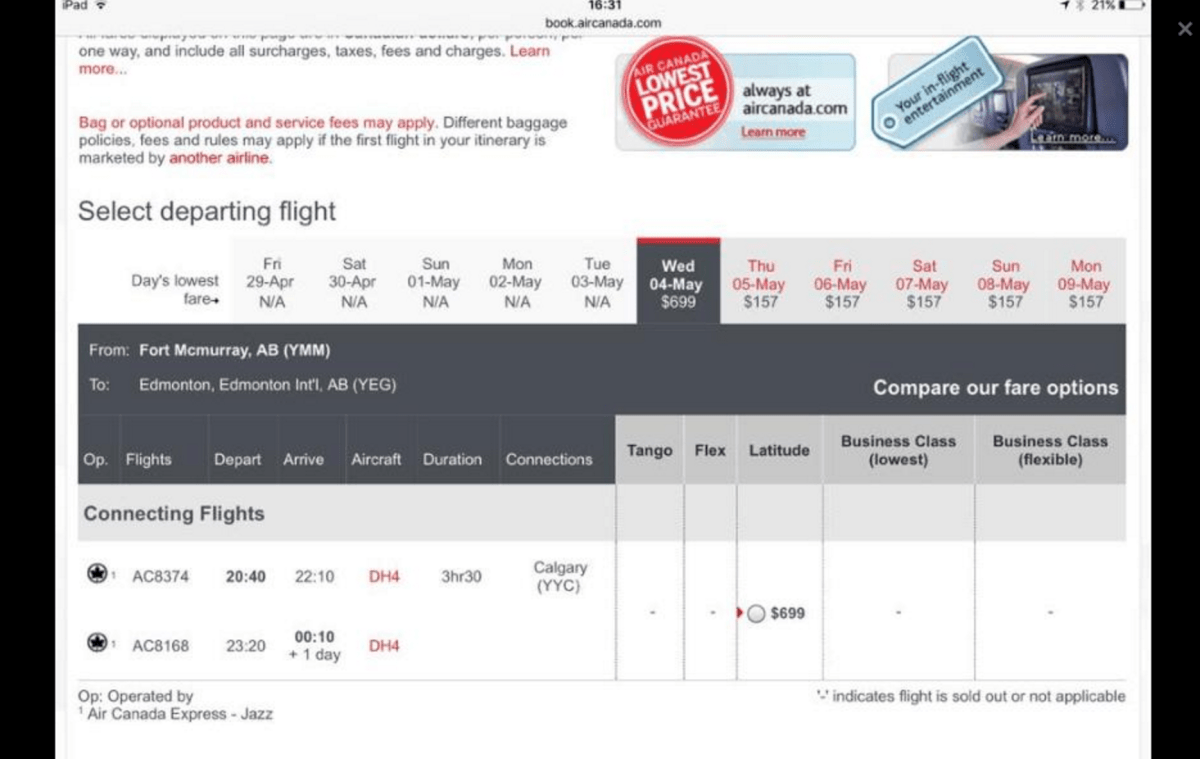Screen dimensions: 1200x759
Task: Click the Calgary (YYC) connection text
Action: [x=559, y=577]
